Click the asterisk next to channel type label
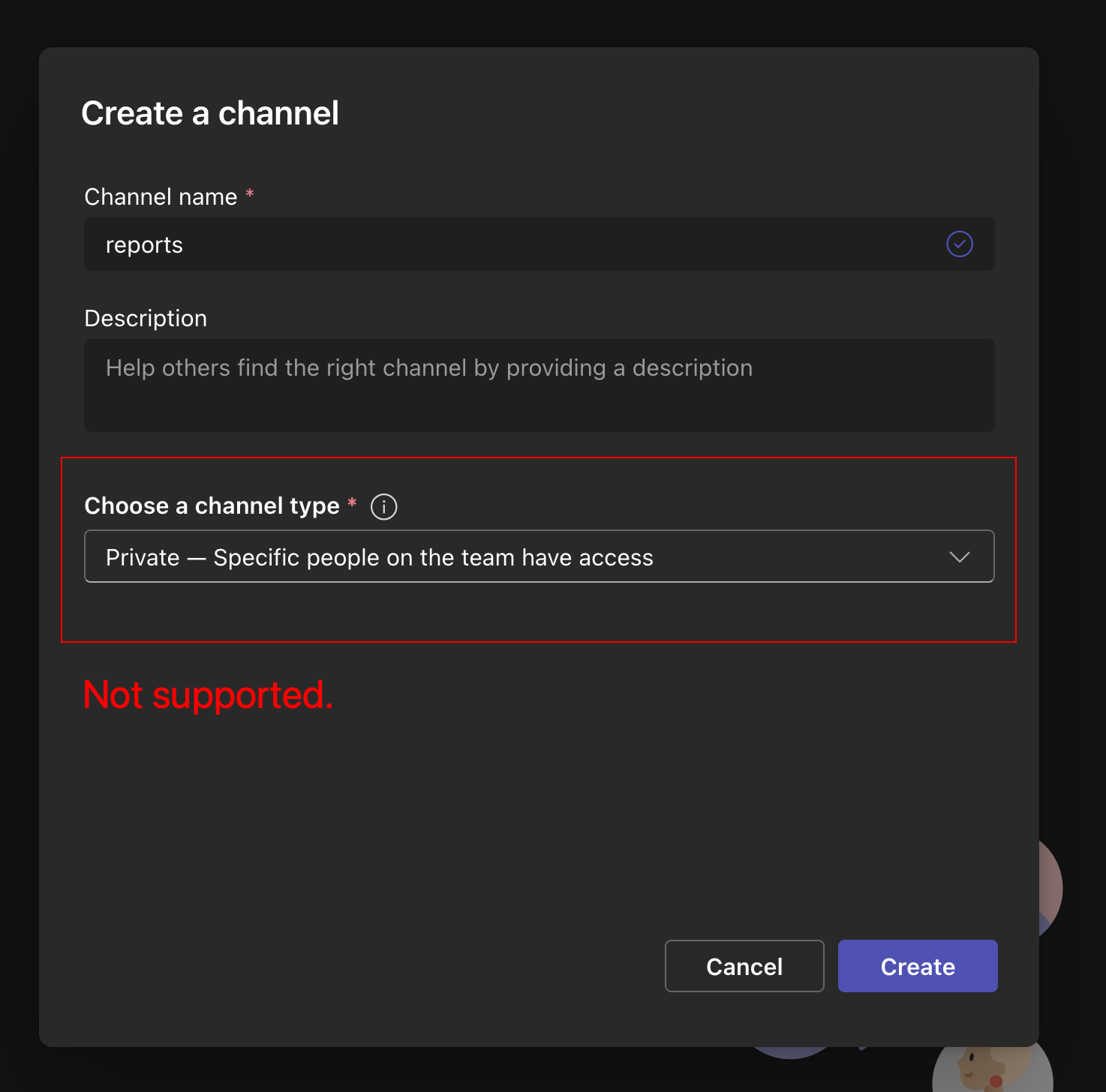The width and height of the screenshot is (1106, 1092). click(352, 503)
